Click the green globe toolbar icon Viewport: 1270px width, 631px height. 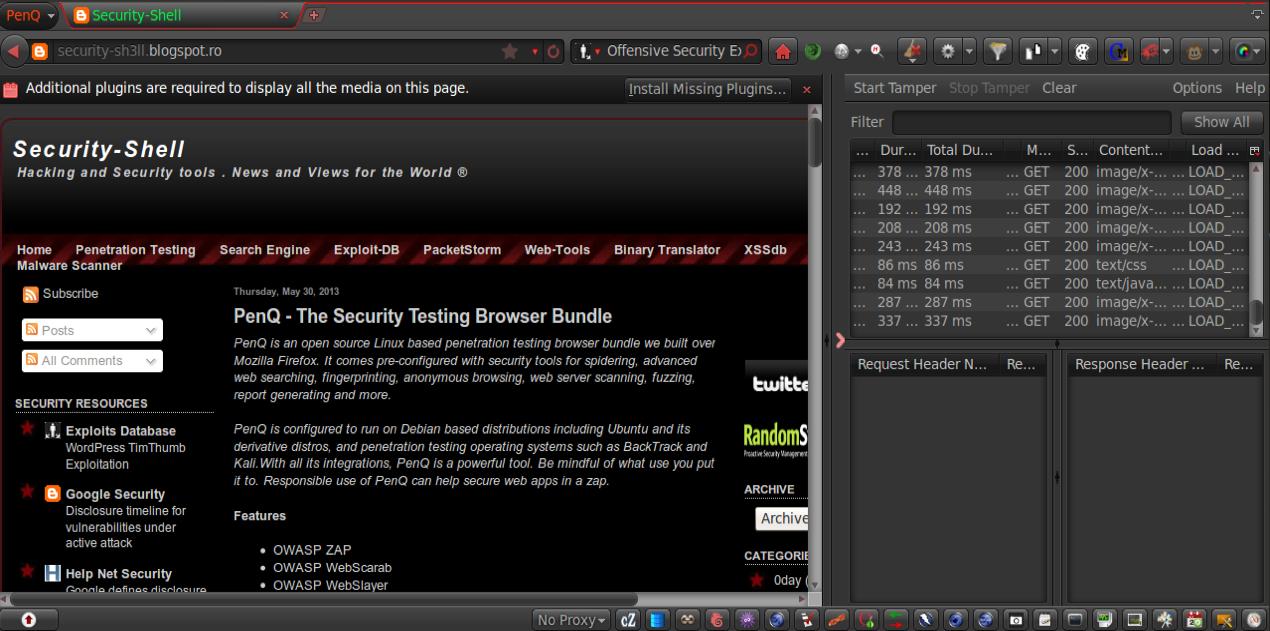813,51
